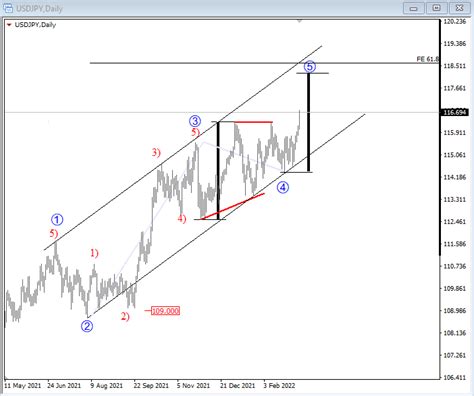Click the 114.186 price on the scale
The width and height of the screenshot is (474, 396).
pyautogui.click(x=454, y=177)
